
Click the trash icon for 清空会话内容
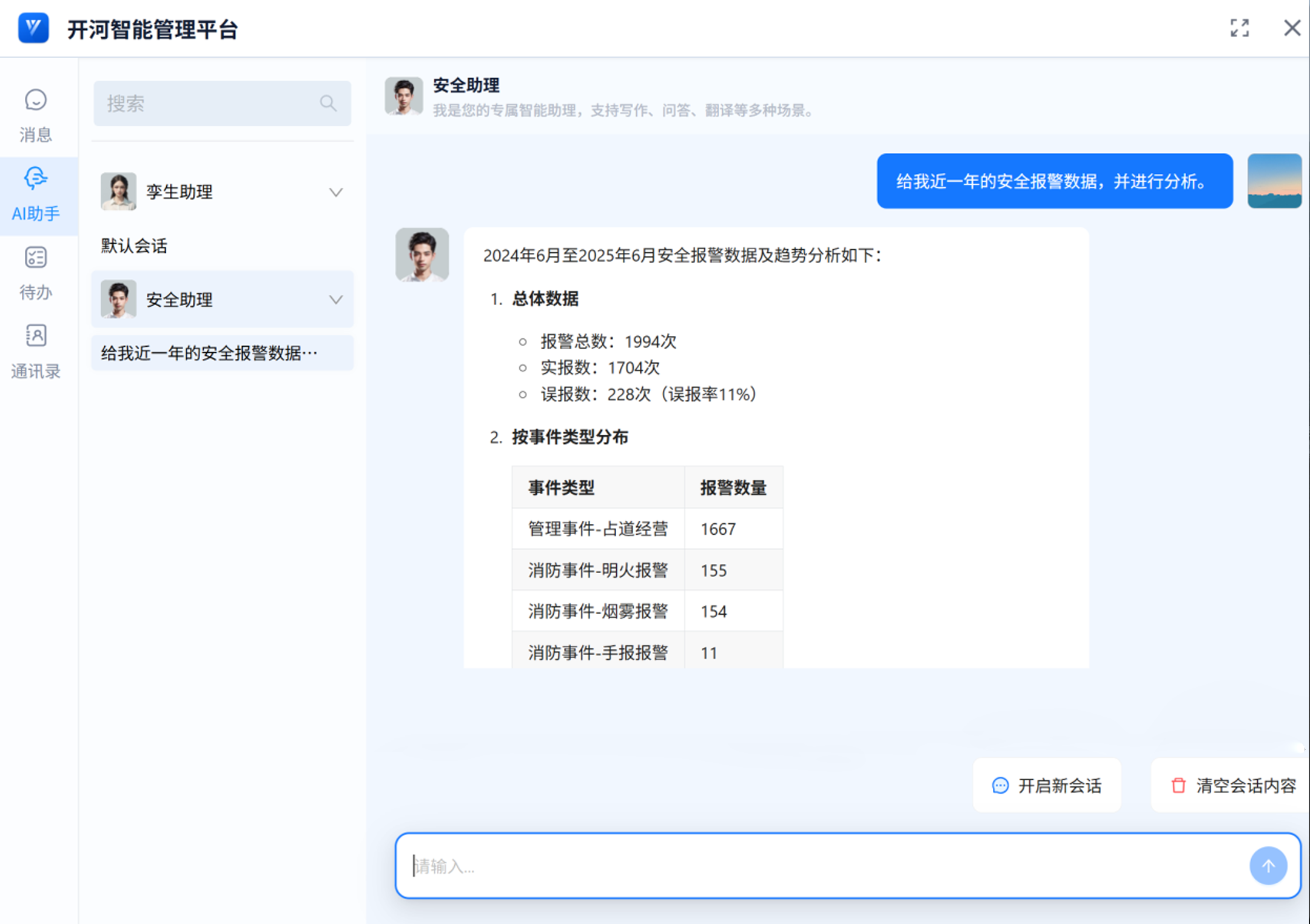(1178, 785)
